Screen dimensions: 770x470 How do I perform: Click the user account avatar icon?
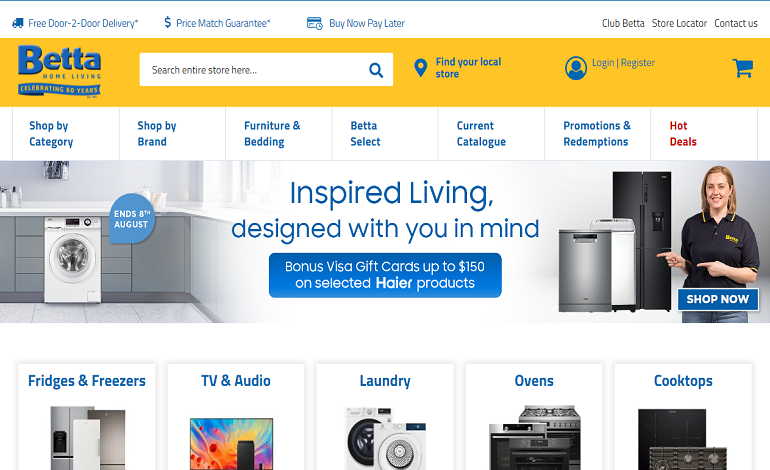pos(576,68)
